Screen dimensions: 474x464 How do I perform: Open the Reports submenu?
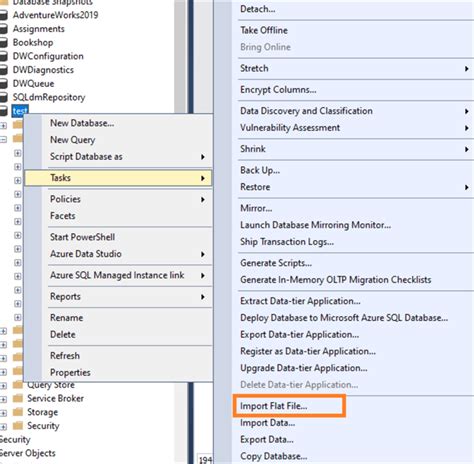click(x=119, y=296)
